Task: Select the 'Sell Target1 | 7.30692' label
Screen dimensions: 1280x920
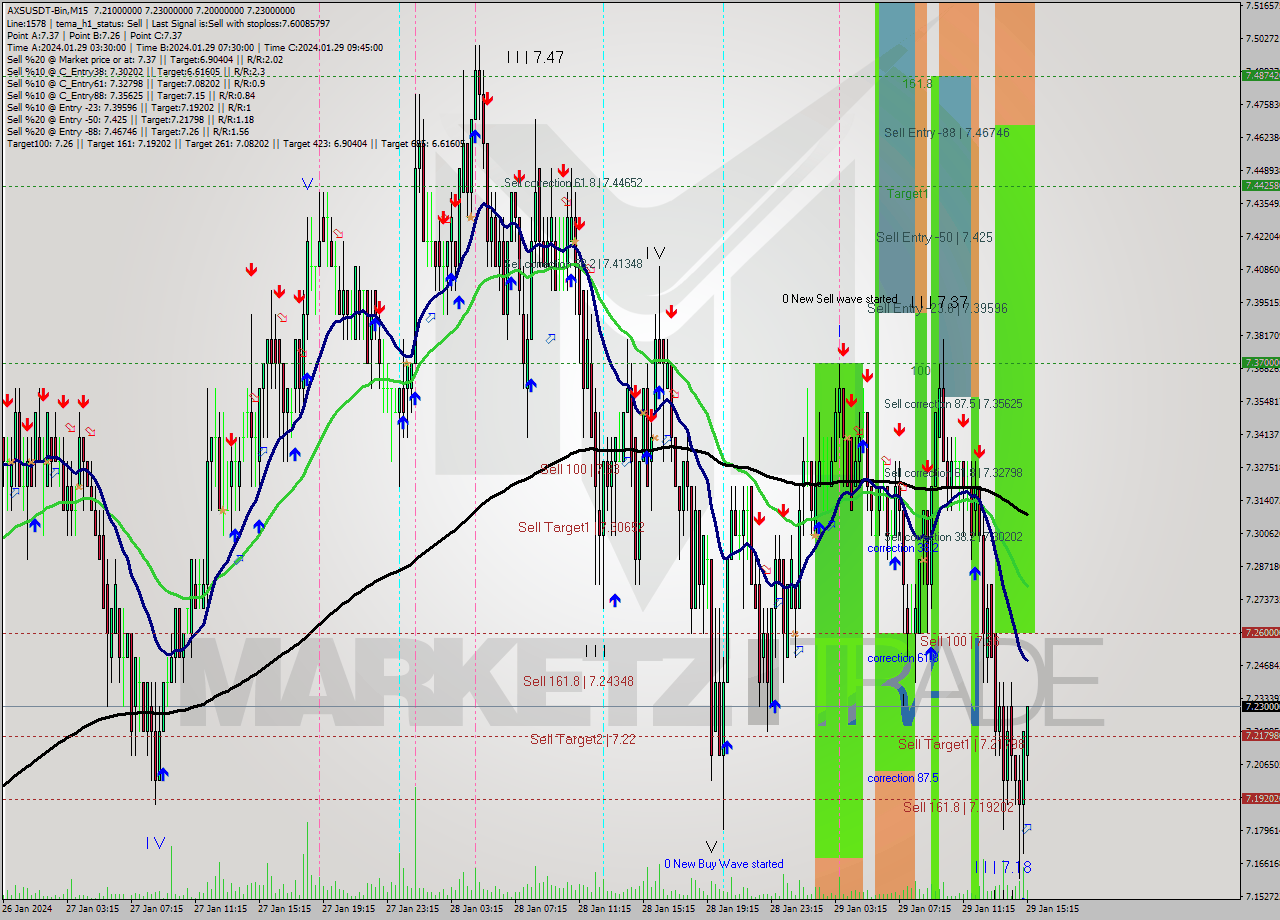Action: pyautogui.click(x=581, y=526)
